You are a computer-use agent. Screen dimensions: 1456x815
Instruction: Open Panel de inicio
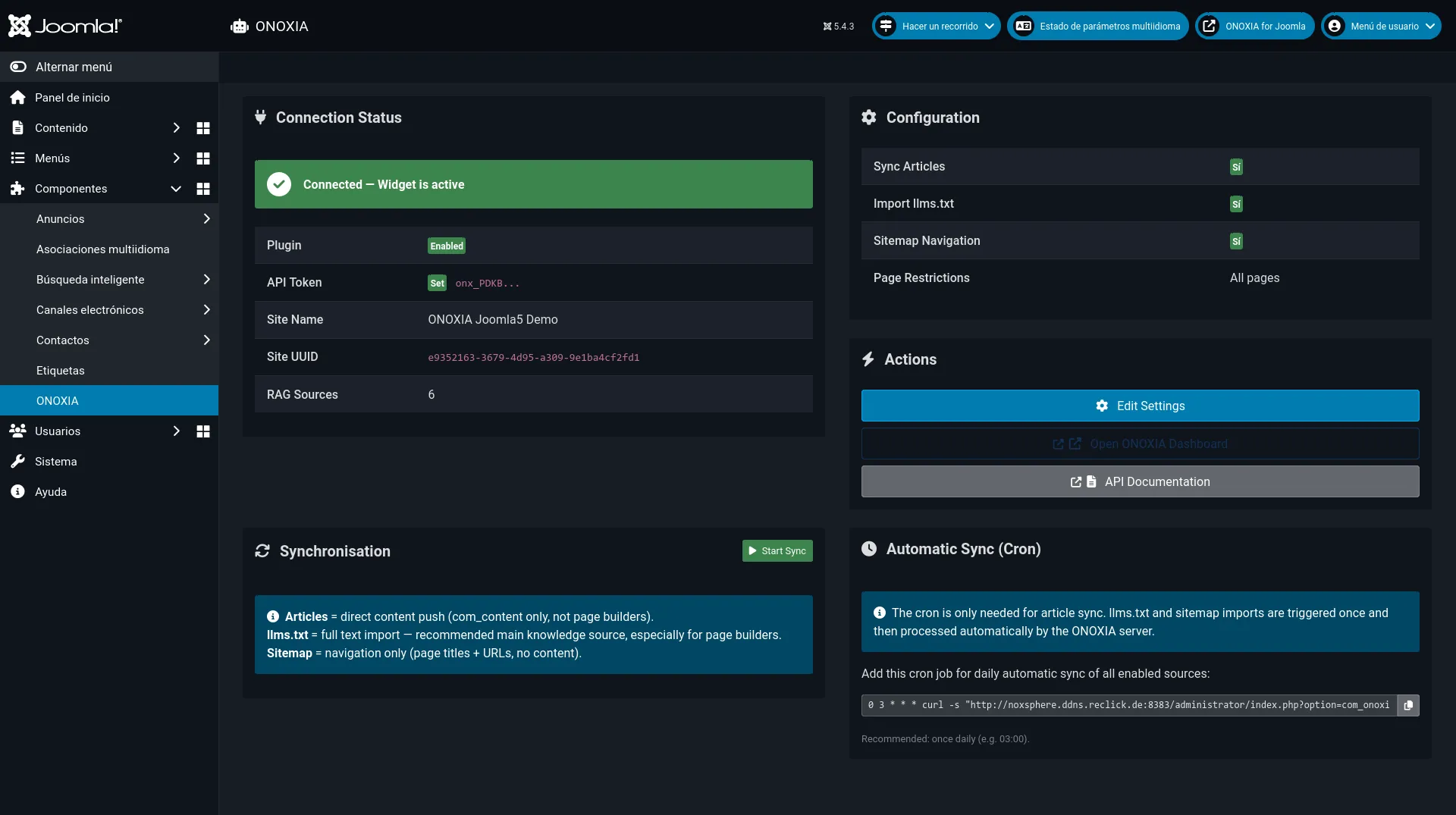pyautogui.click(x=72, y=97)
